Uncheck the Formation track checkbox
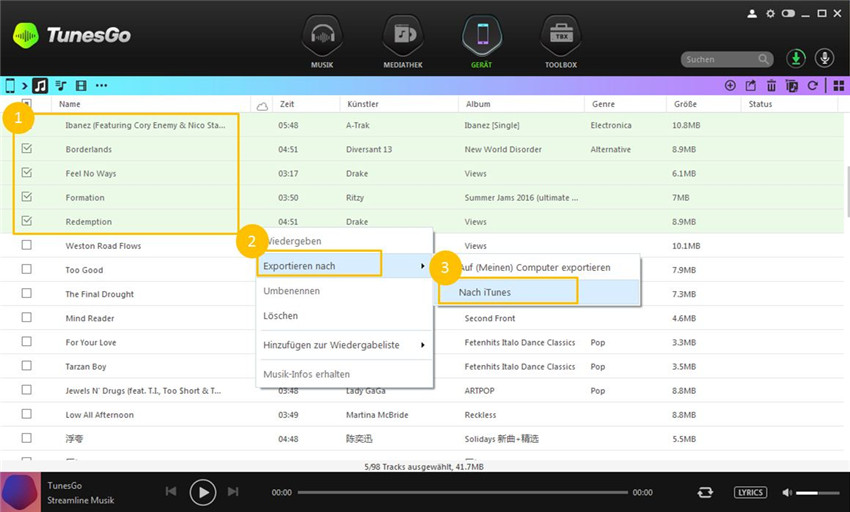Screen dimensions: 850x512 [27, 196]
